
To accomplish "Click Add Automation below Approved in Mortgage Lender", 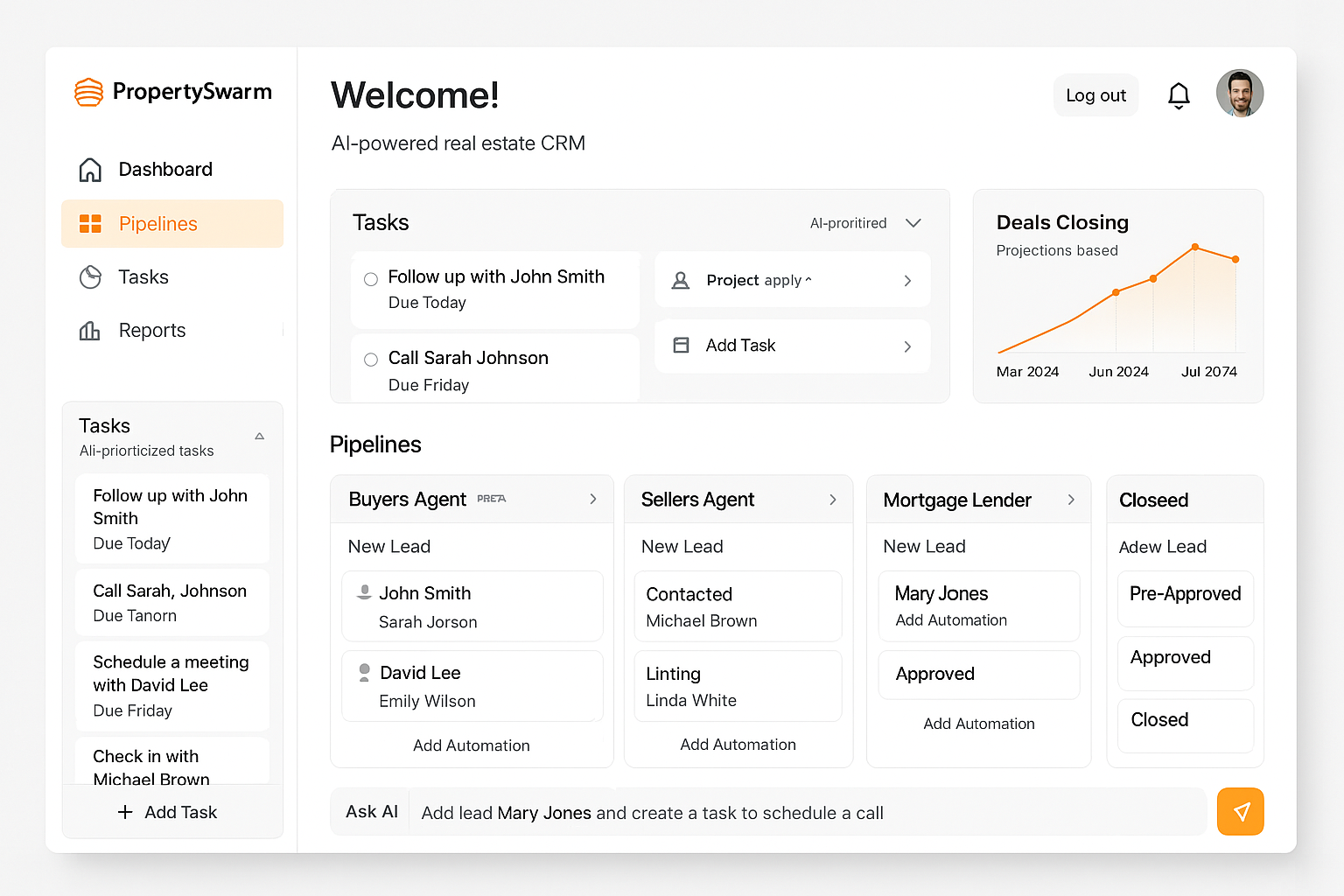I will [979, 724].
